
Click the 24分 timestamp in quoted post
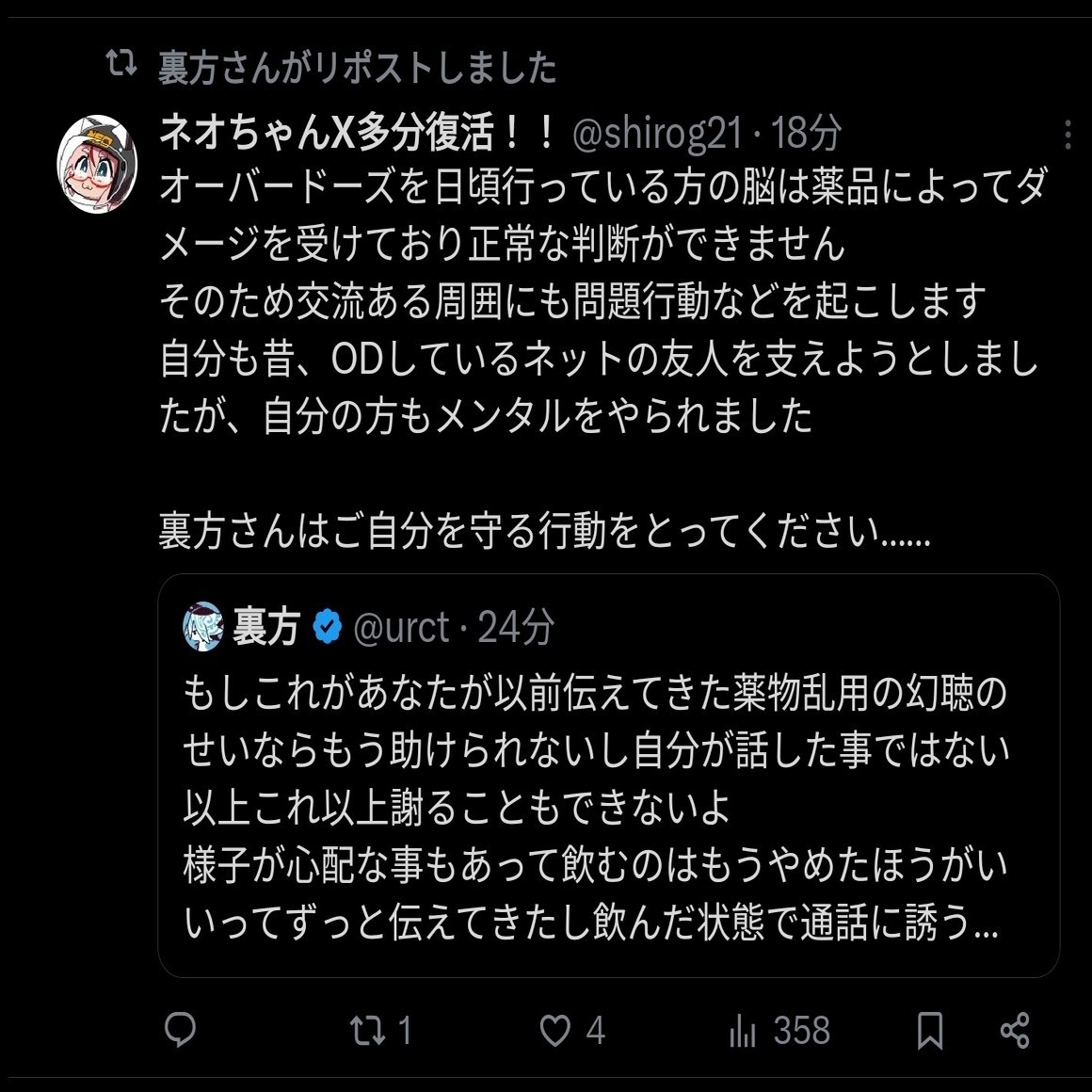[x=516, y=627]
